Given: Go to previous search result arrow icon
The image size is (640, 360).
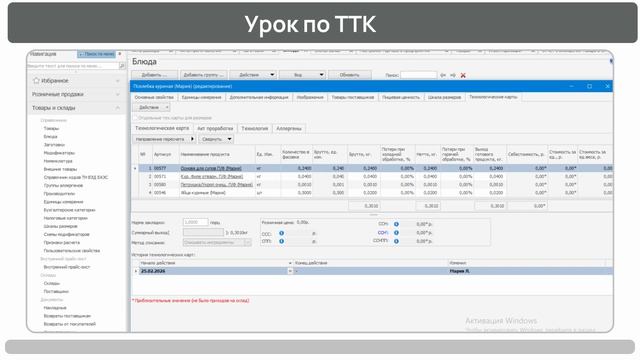Looking at the screenshot, I should pos(443,75).
